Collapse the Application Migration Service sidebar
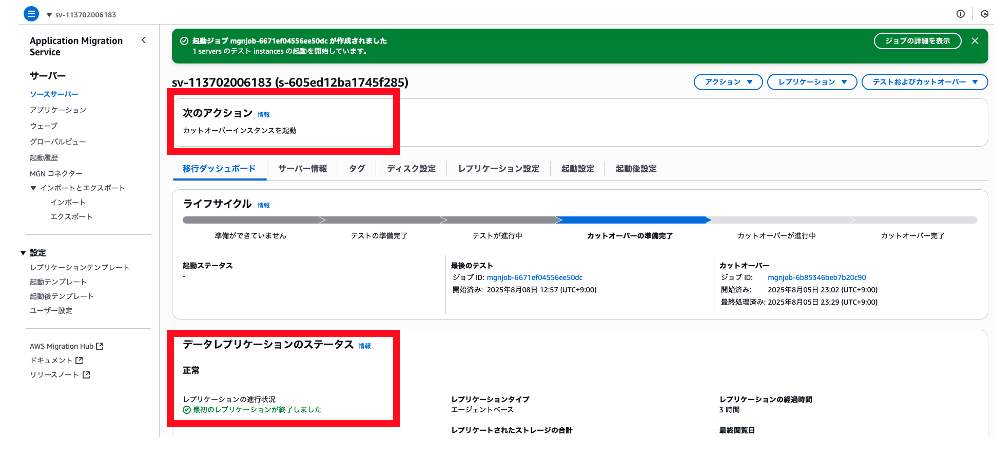This screenshot has height=456, width=1008. tap(143, 40)
